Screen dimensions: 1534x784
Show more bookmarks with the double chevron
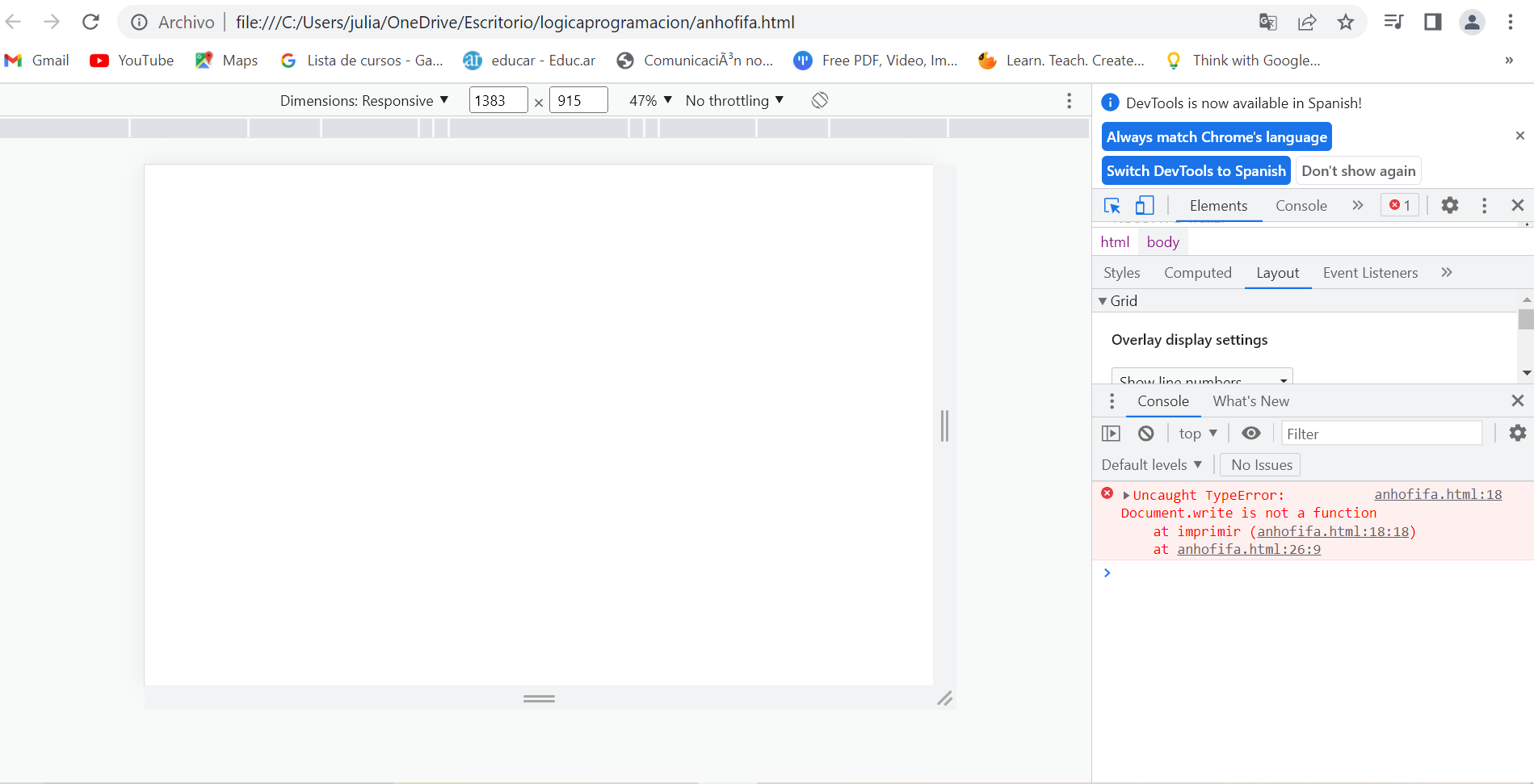tap(1509, 61)
